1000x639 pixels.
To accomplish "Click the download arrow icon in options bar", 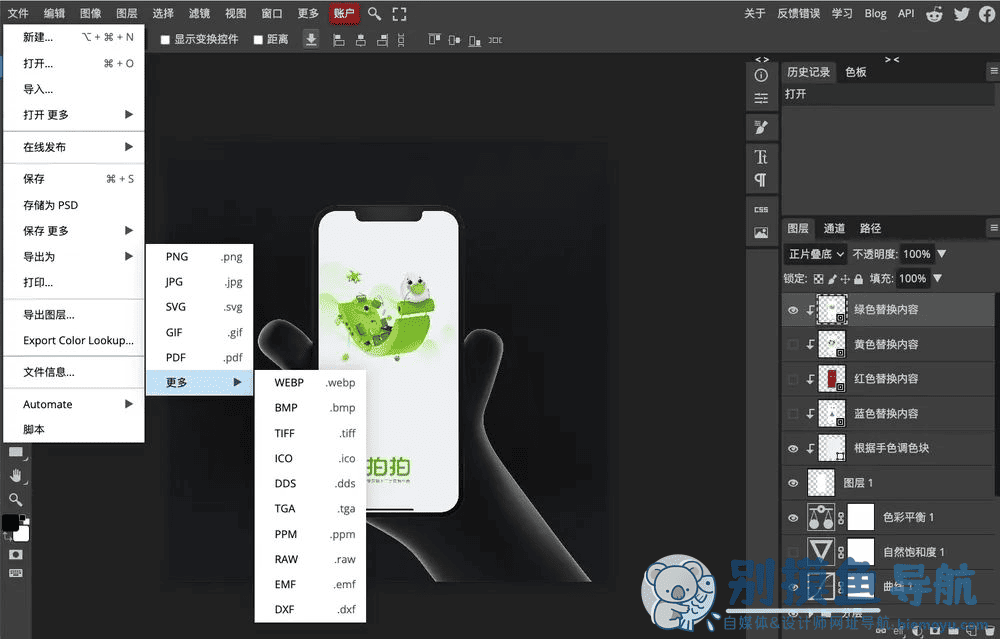I will [311, 40].
